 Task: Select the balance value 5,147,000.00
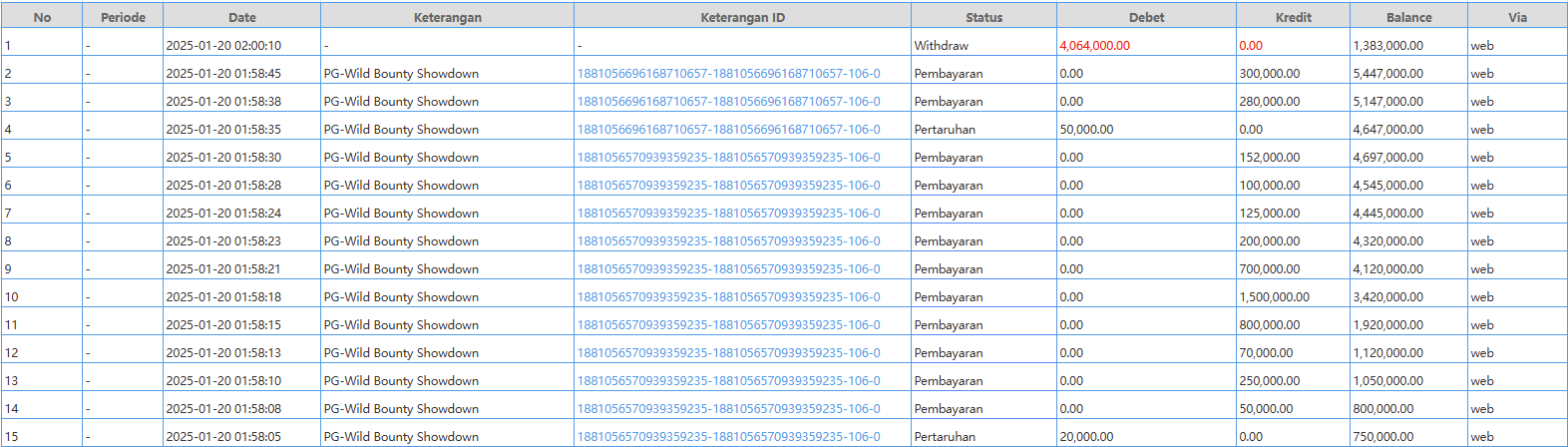pyautogui.click(x=1388, y=102)
